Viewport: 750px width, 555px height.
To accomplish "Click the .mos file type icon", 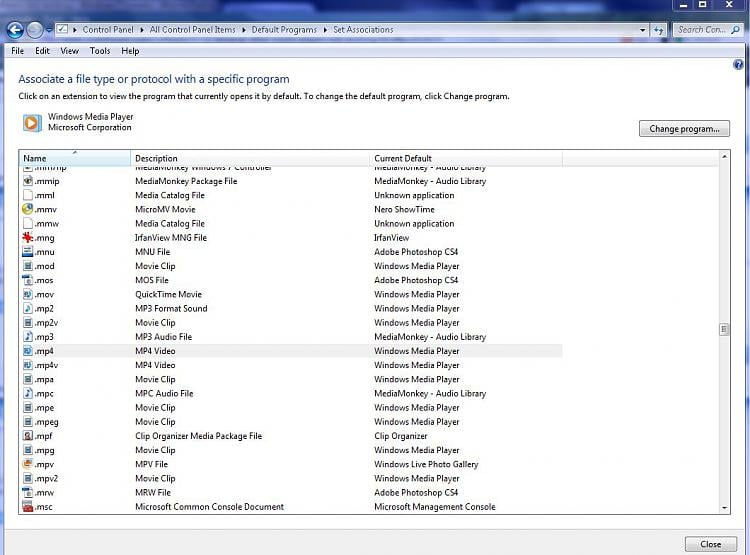I will [28, 280].
